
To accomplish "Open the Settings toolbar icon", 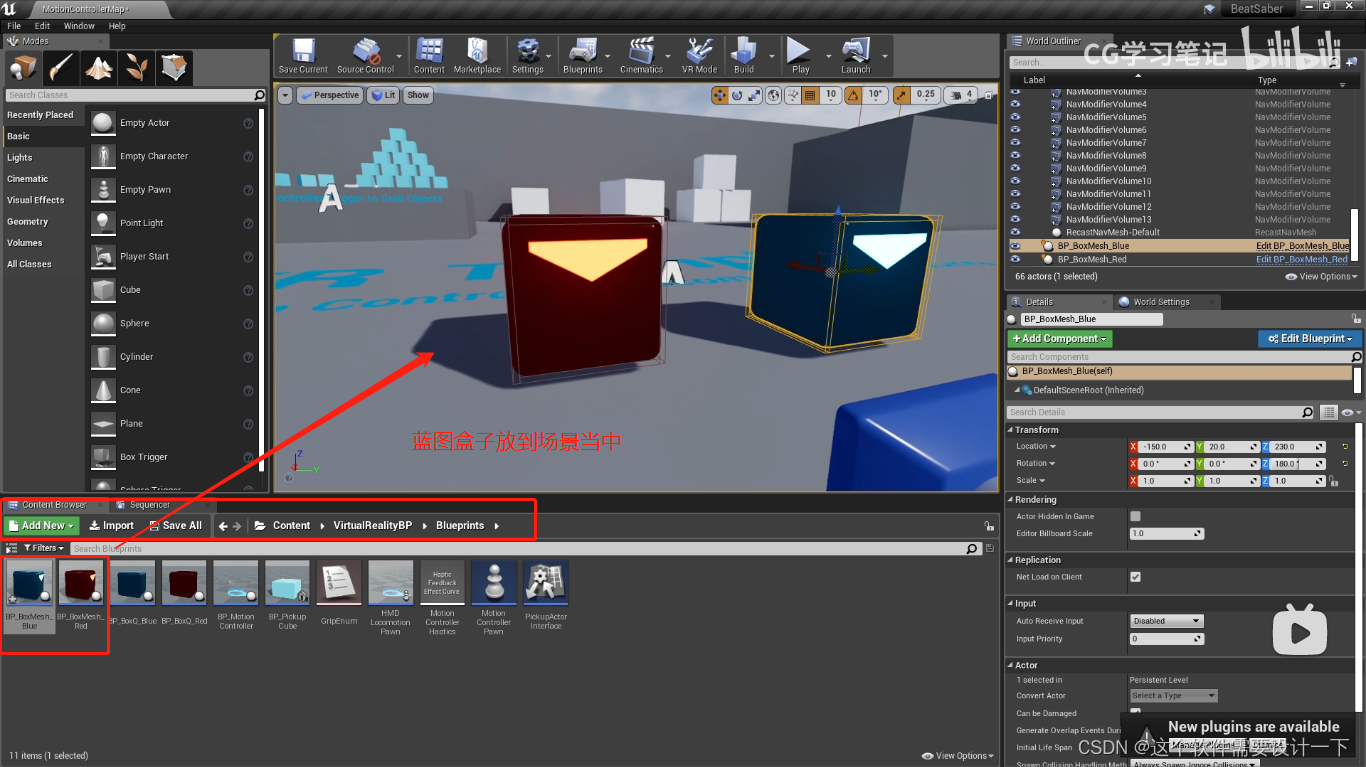I will coord(527,55).
